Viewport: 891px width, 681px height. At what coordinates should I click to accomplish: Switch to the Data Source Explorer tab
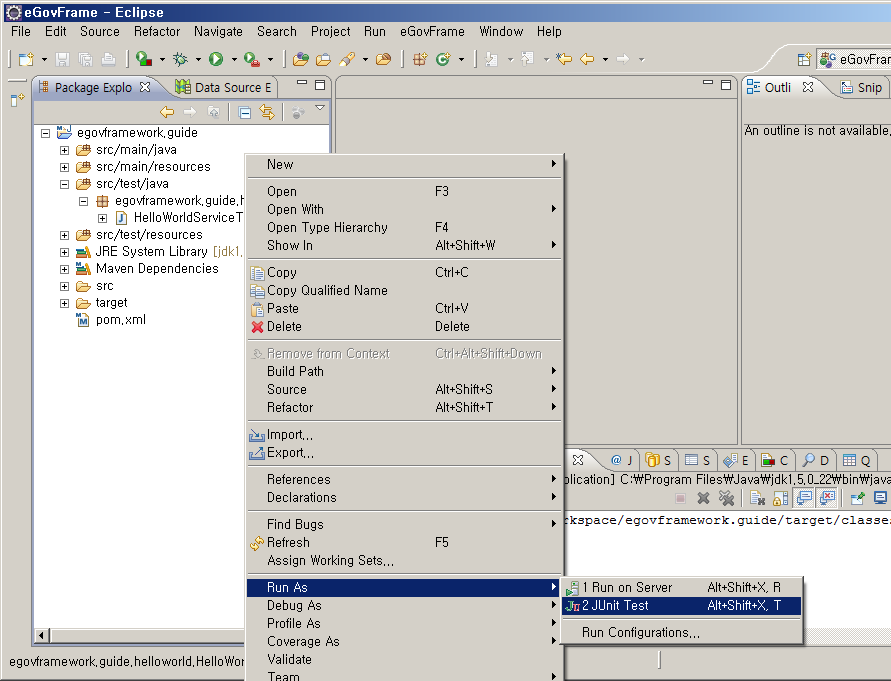click(224, 87)
